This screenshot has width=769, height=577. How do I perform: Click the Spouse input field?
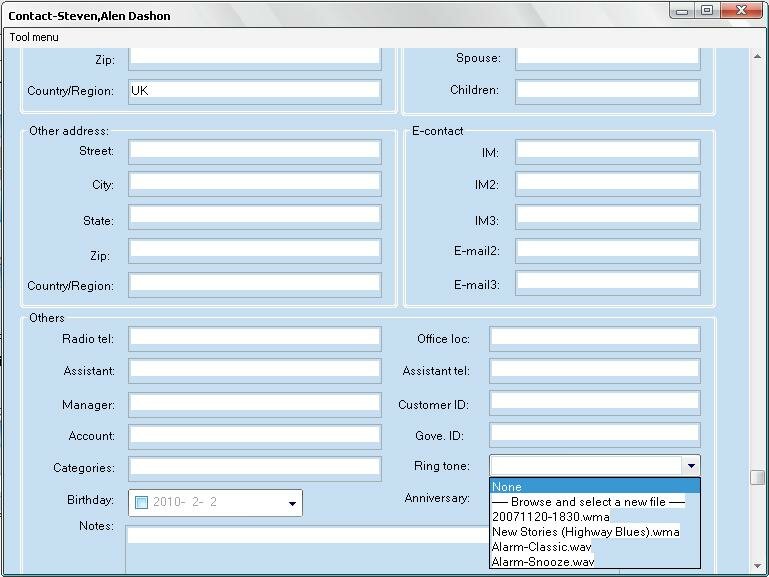pos(608,58)
